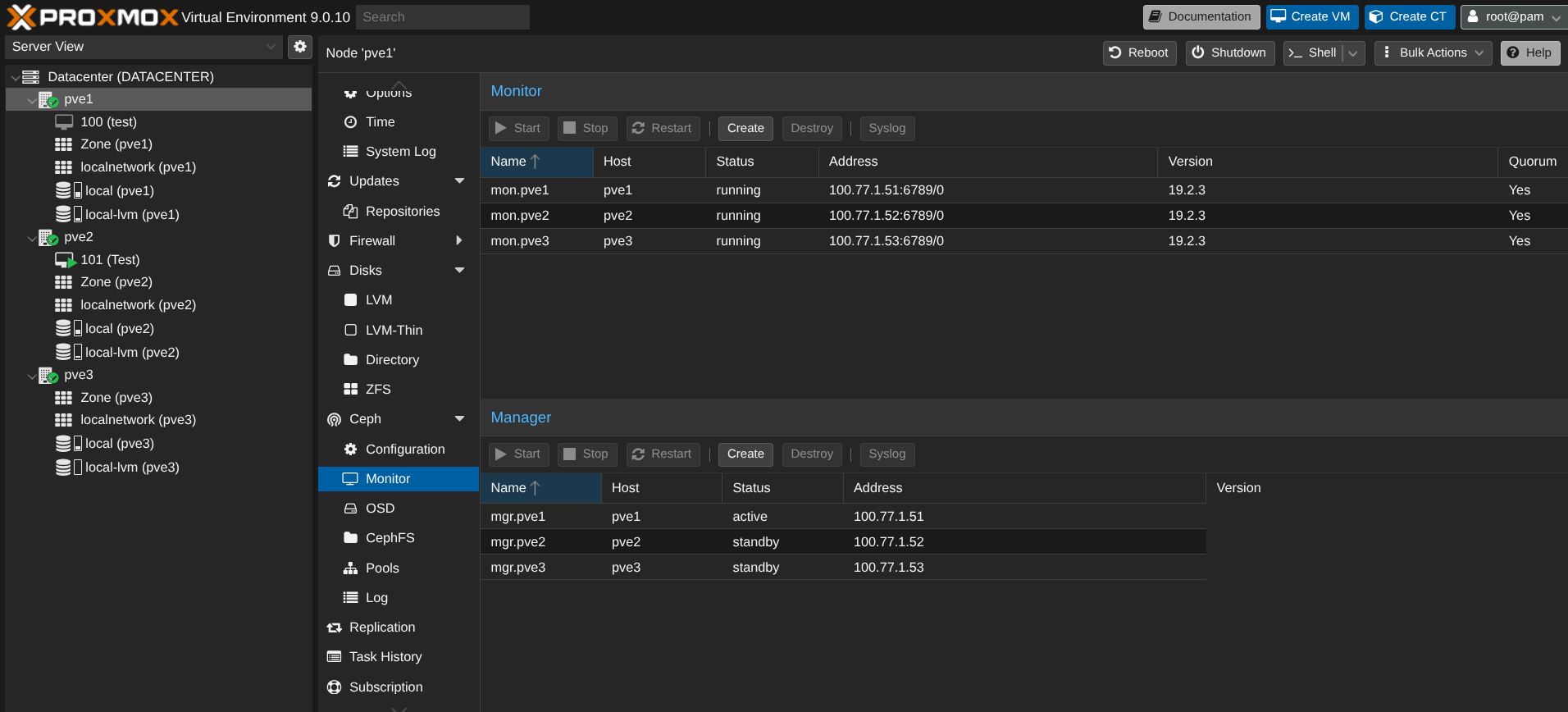Click the Subscription lifebuoy icon

[x=334, y=687]
